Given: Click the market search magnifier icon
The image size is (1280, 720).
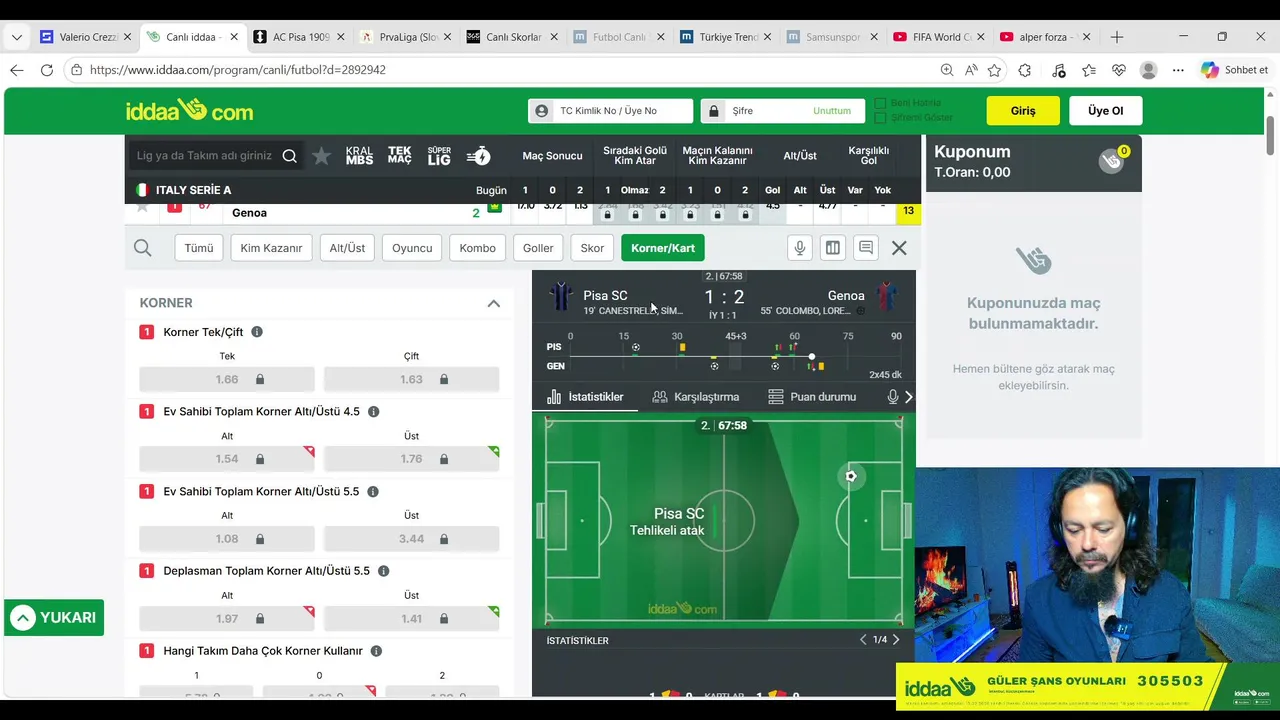Looking at the screenshot, I should 143,248.
